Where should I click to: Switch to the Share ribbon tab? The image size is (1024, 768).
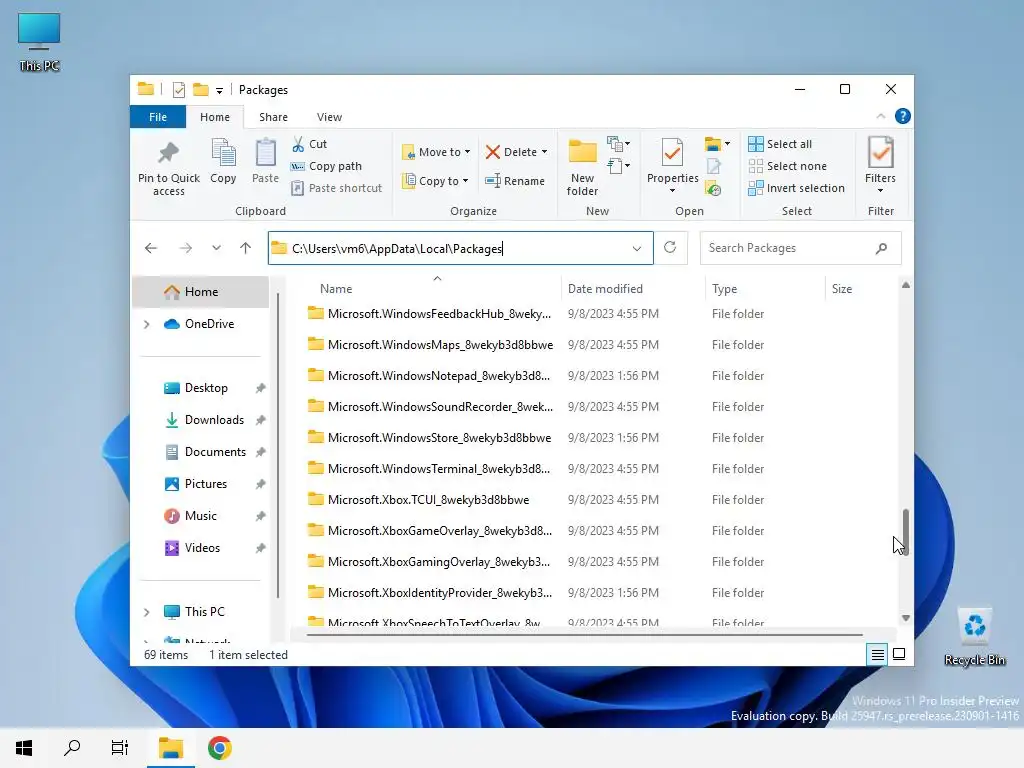(273, 117)
